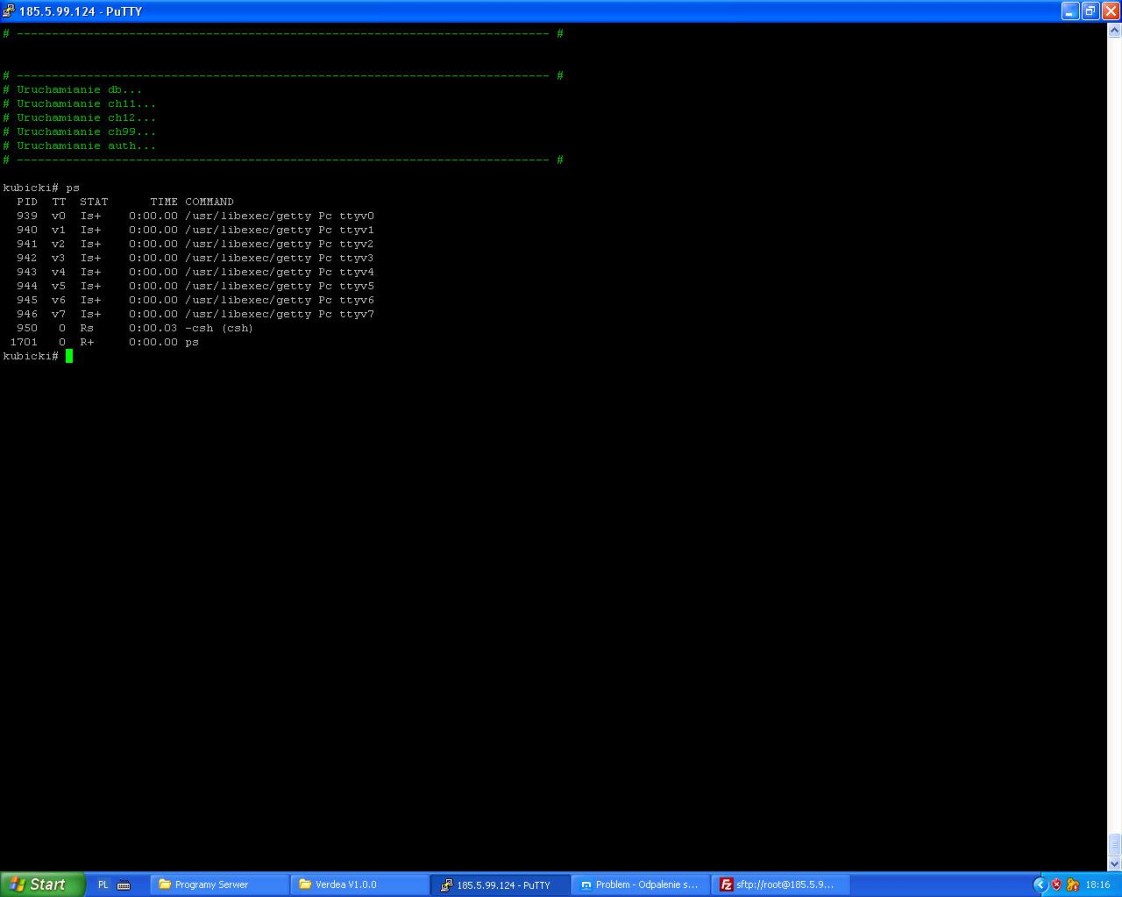Image resolution: width=1122 pixels, height=897 pixels.
Task: Click the folder icon of Verdea V1.0.0
Action: [305, 884]
